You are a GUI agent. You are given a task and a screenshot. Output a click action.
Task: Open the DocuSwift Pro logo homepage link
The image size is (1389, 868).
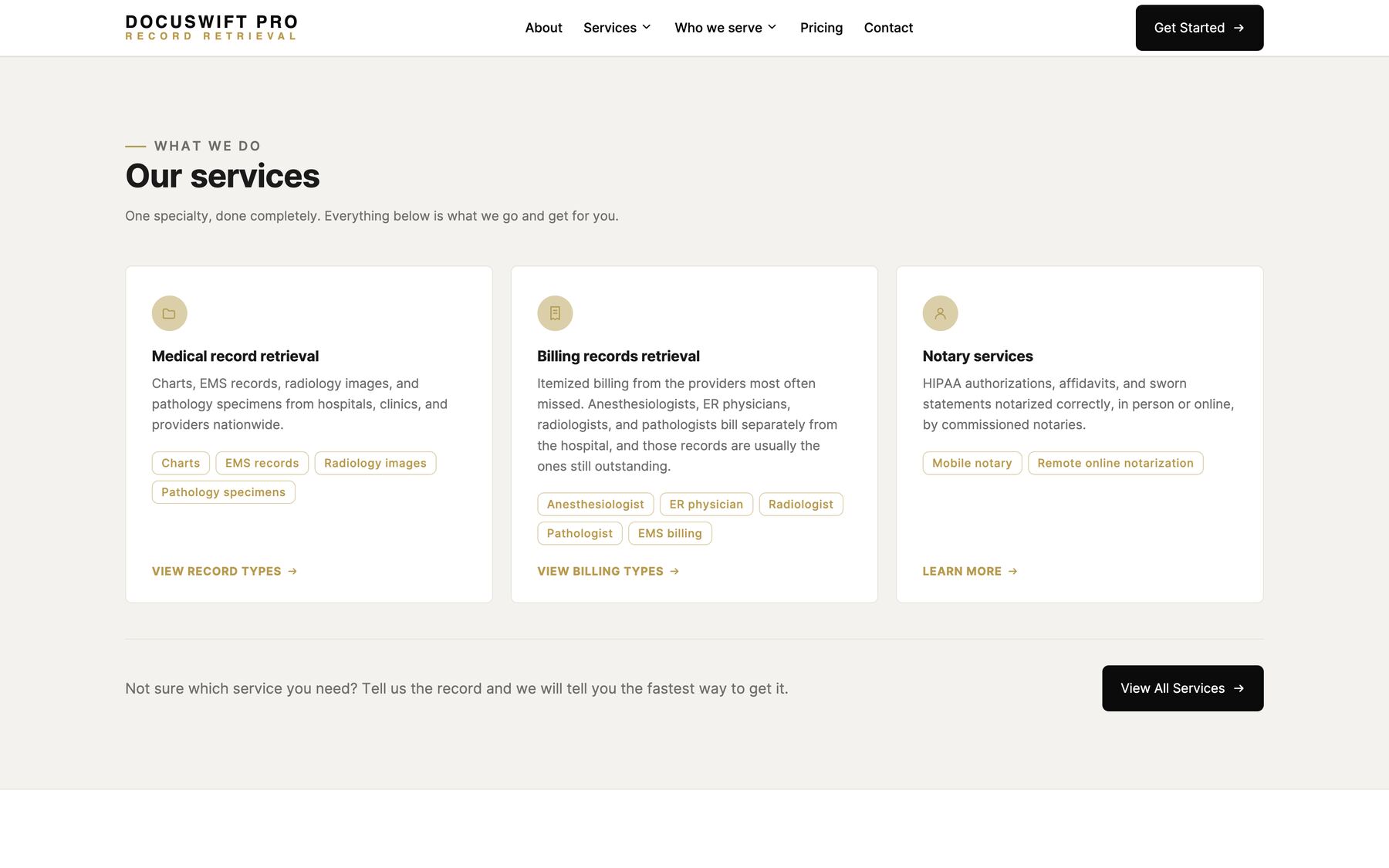[x=211, y=28]
